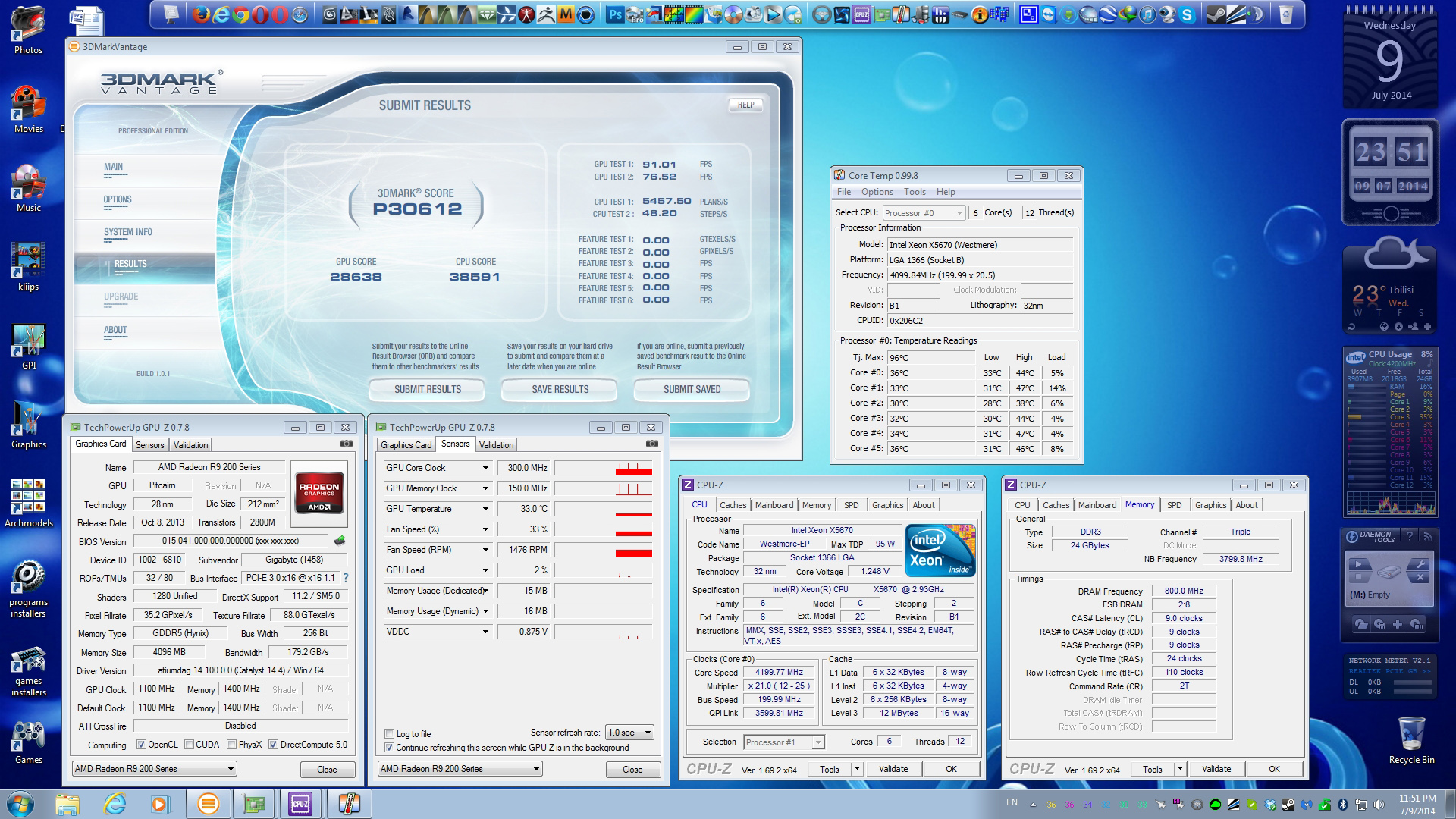Uncheck Continue refreshing in background option
The width and height of the screenshot is (1456, 819).
(x=390, y=748)
